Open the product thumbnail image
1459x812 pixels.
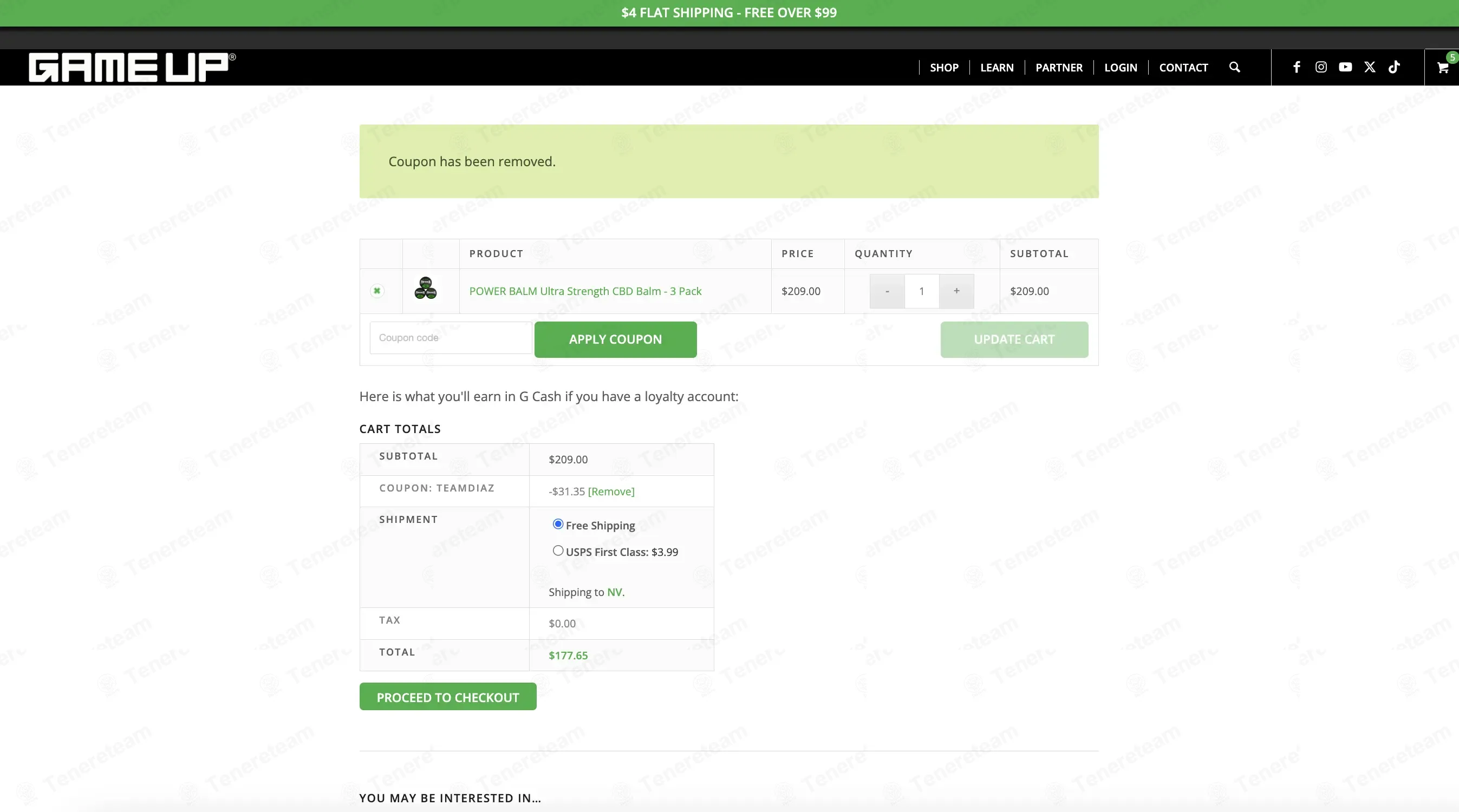click(x=425, y=287)
